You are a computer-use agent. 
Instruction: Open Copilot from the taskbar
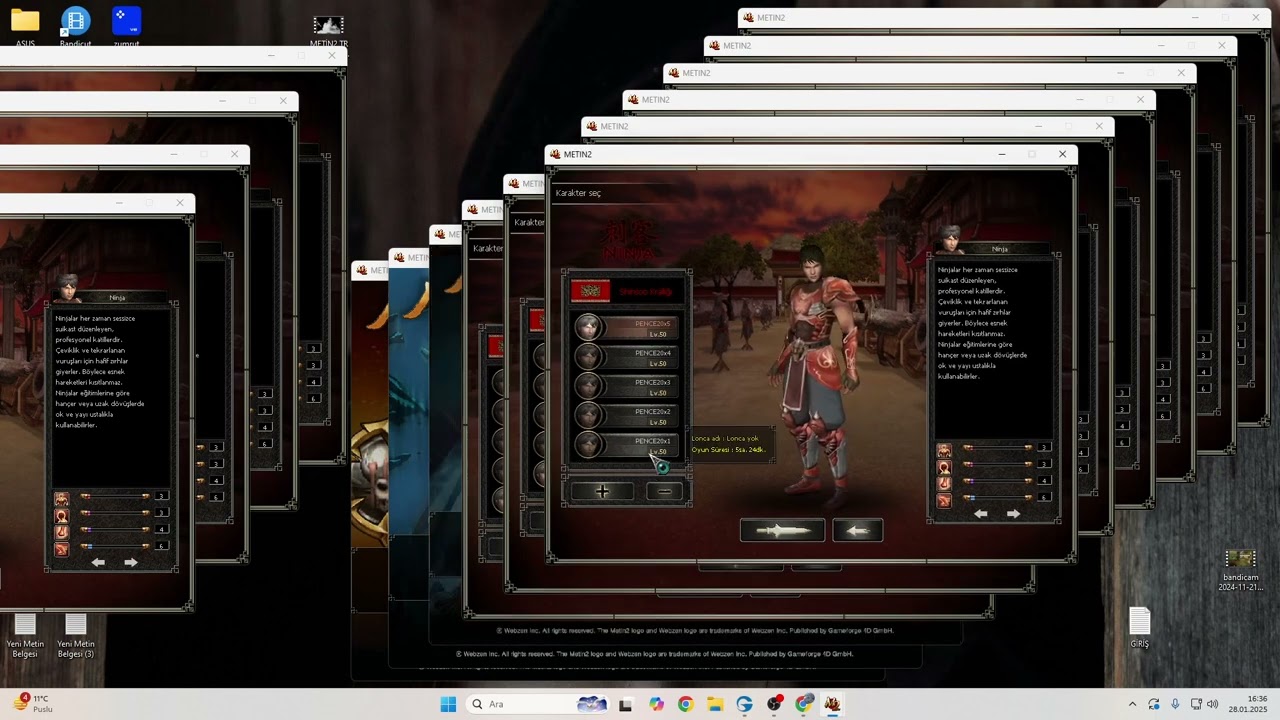pyautogui.click(x=656, y=704)
